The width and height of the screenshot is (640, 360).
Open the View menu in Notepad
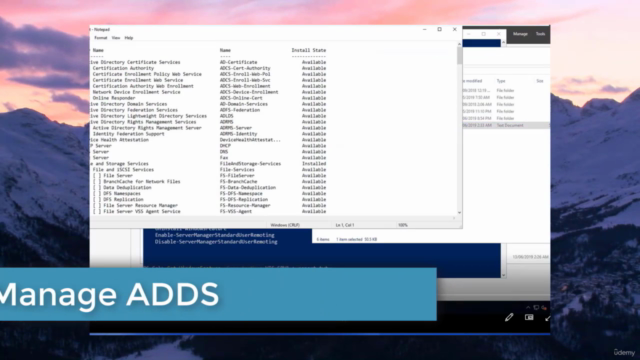[x=116, y=38]
